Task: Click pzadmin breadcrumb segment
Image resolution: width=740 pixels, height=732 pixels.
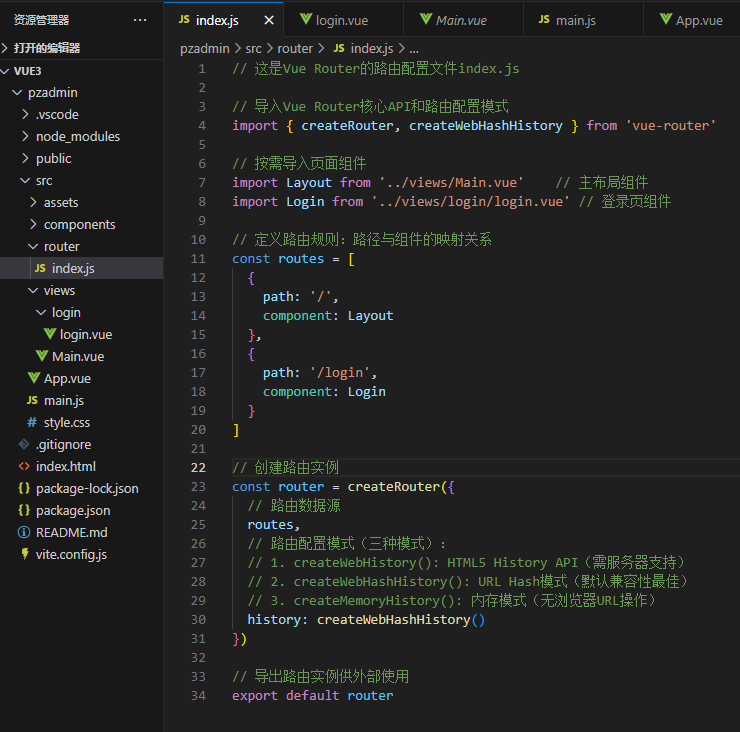Action: (204, 48)
